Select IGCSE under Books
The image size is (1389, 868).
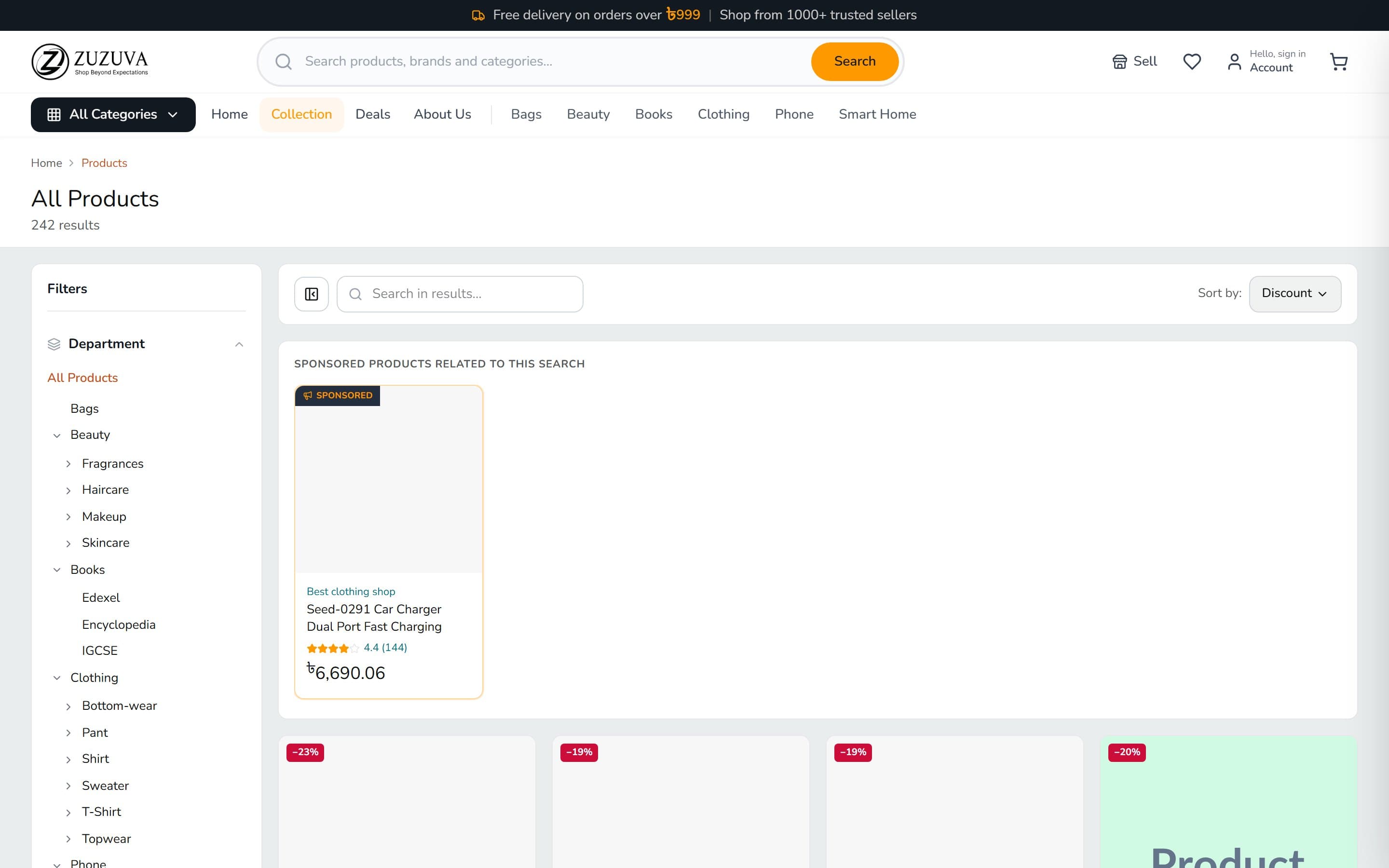[x=100, y=651]
